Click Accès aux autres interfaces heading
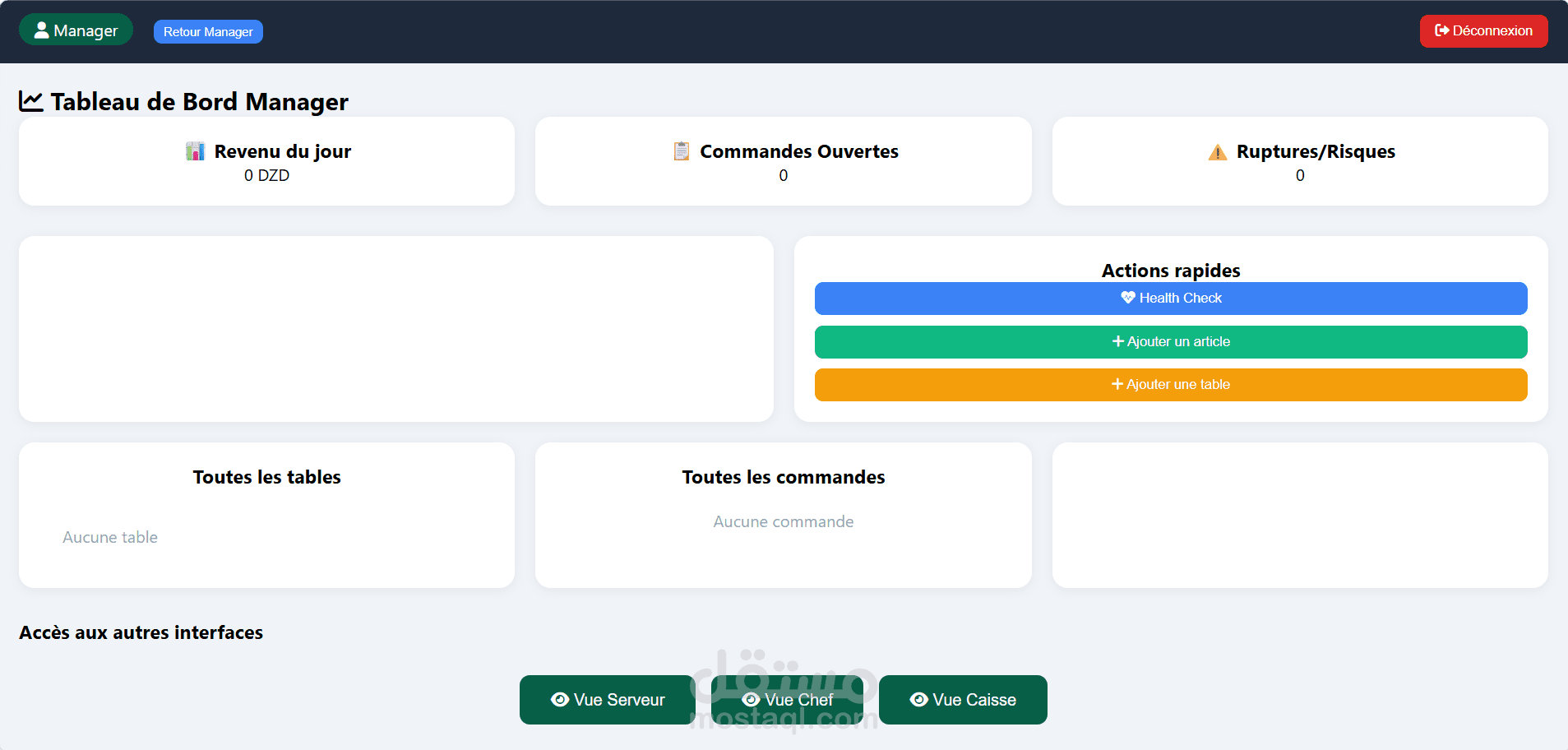 pyautogui.click(x=141, y=632)
